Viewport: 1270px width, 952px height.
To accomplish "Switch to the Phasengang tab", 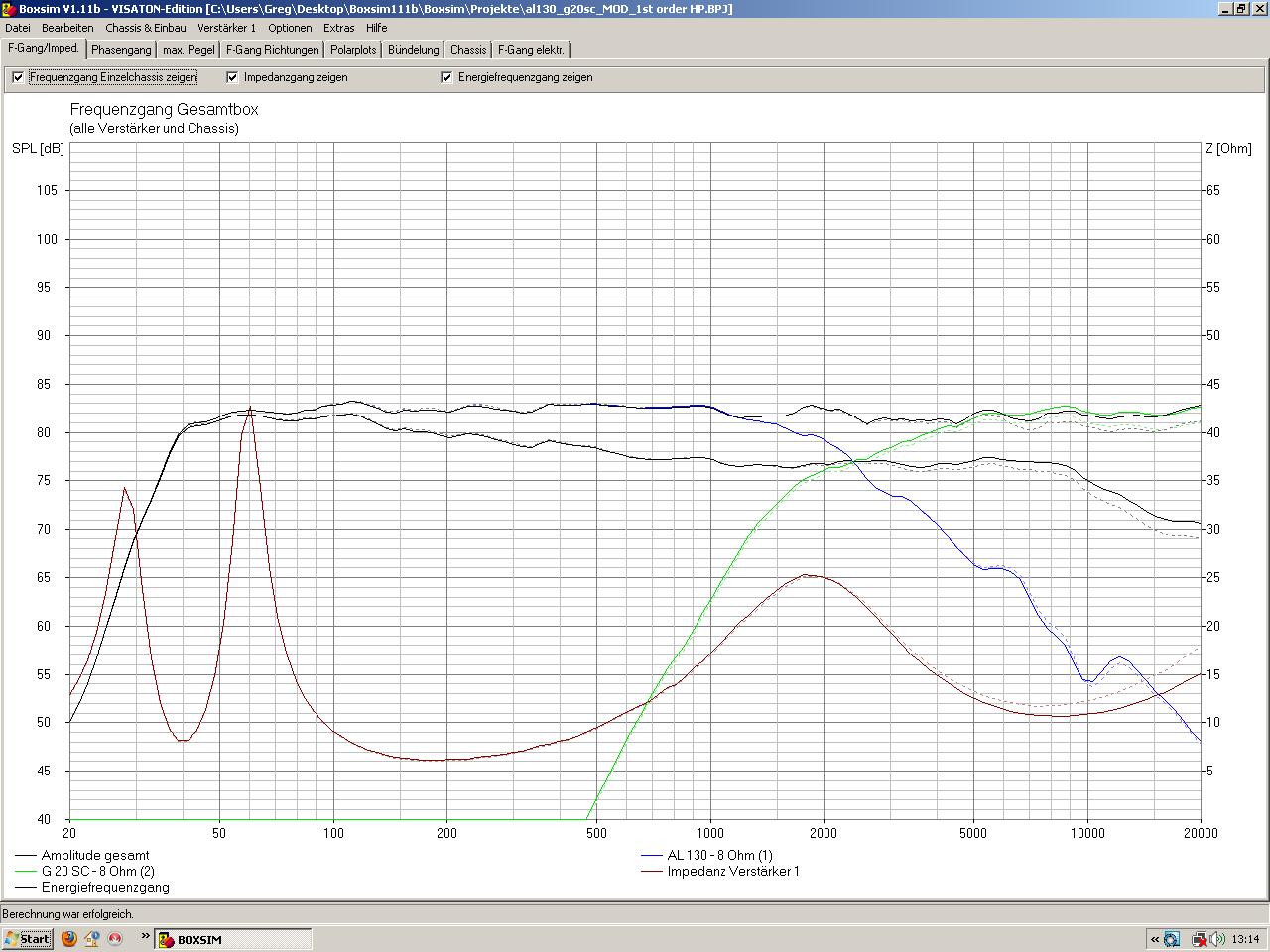I will point(121,50).
